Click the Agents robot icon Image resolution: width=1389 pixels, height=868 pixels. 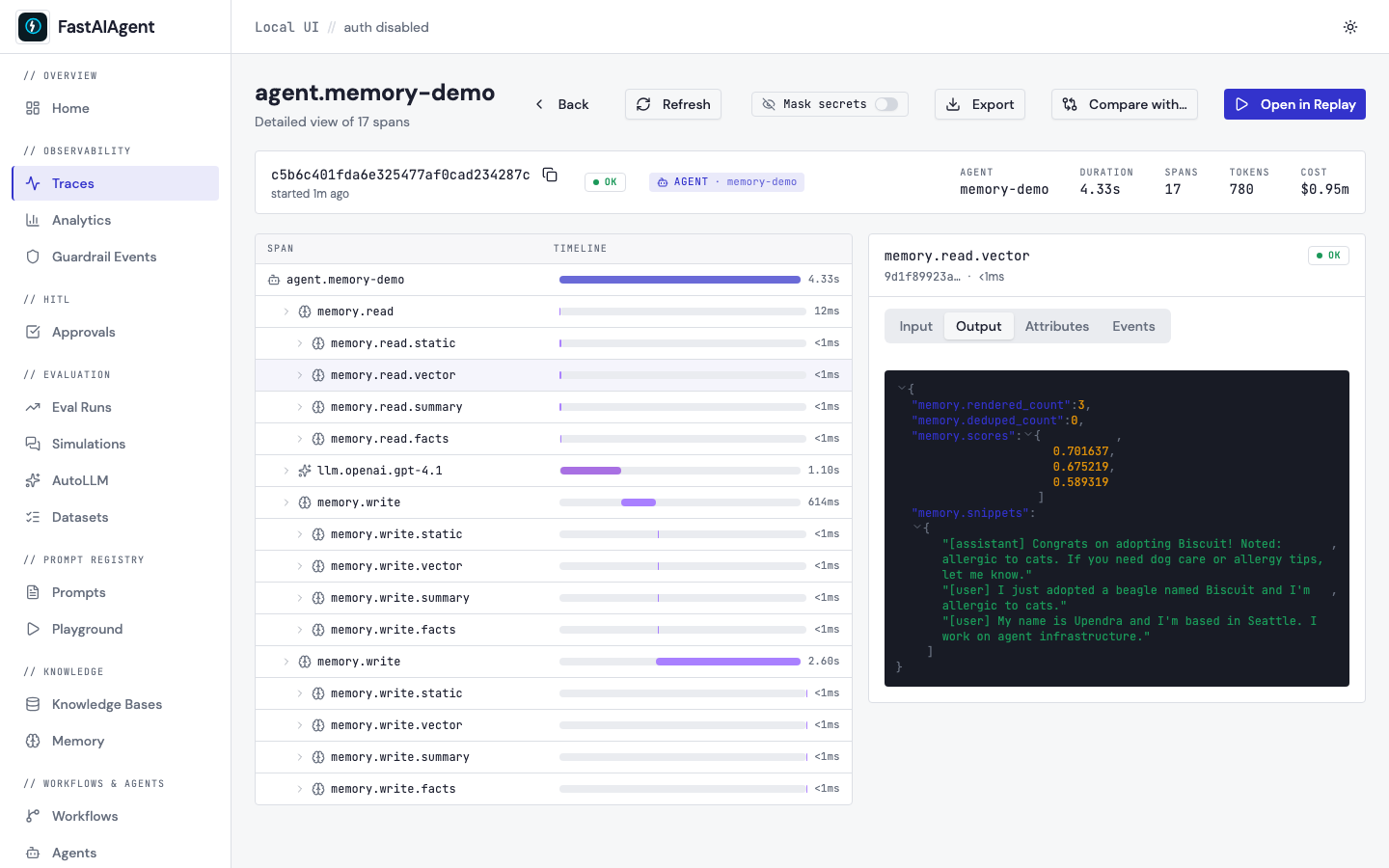[x=33, y=853]
